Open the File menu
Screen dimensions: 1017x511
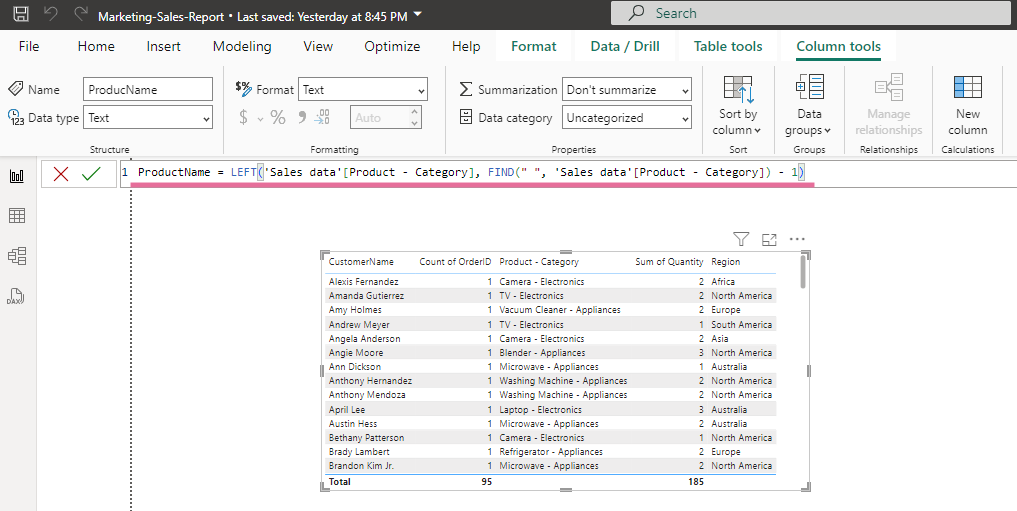tap(29, 46)
